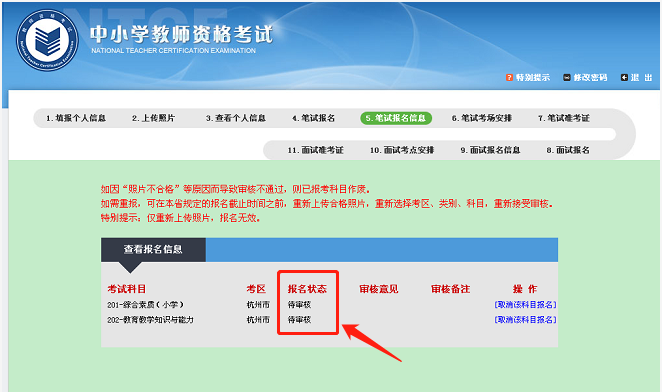Click the orange question icon beside 特别提示
Image resolution: width=662 pixels, height=392 pixels.
[x=509, y=77]
